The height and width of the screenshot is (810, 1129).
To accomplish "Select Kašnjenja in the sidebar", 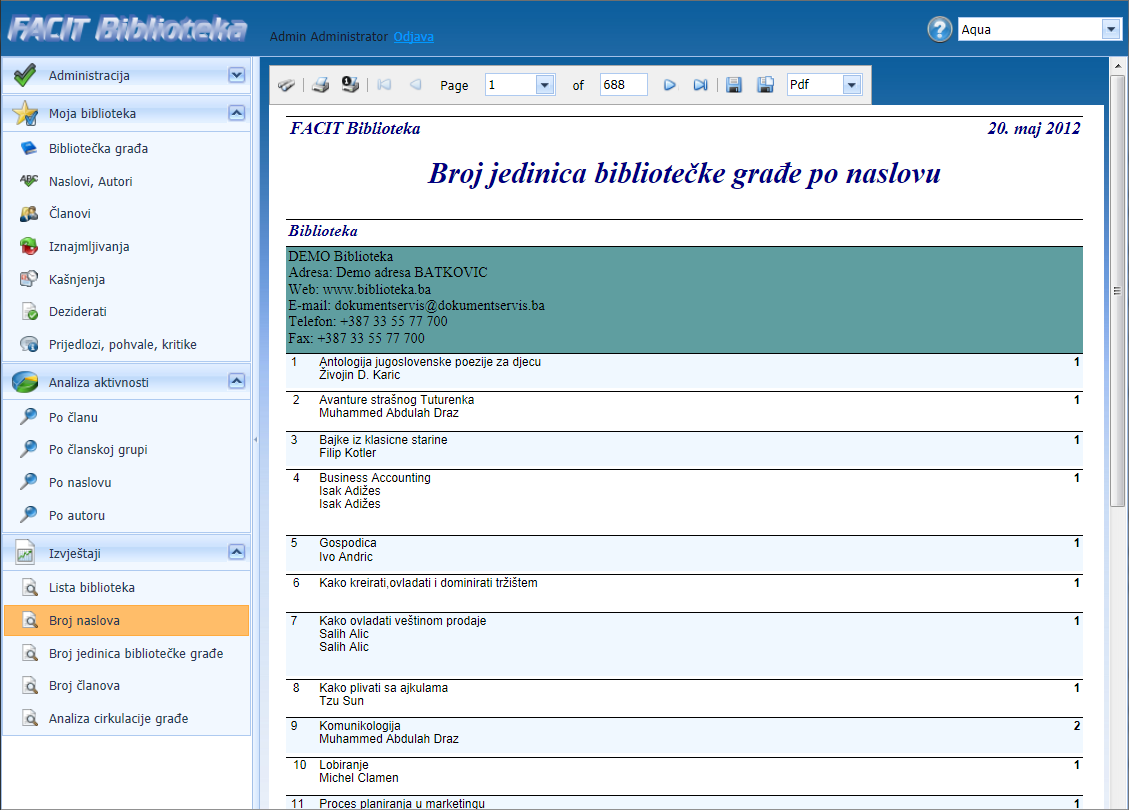I will (77, 280).
